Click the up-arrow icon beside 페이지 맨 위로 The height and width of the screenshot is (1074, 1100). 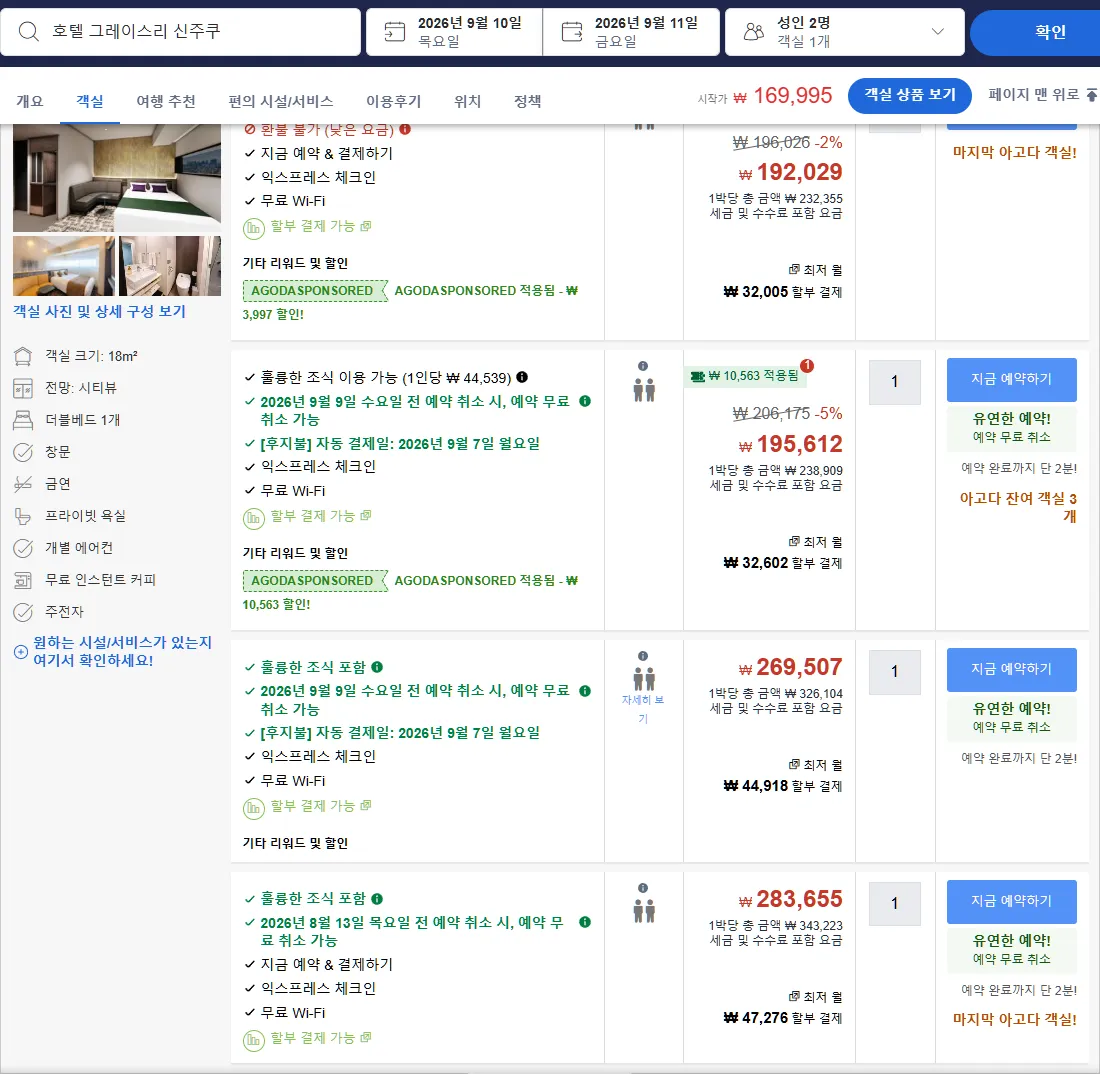(1092, 95)
